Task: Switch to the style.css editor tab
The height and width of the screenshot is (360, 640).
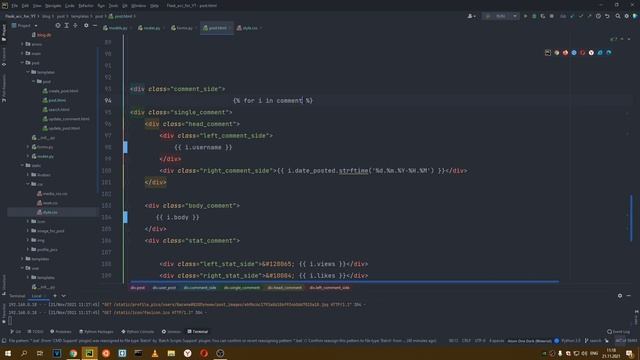Action: tap(249, 28)
